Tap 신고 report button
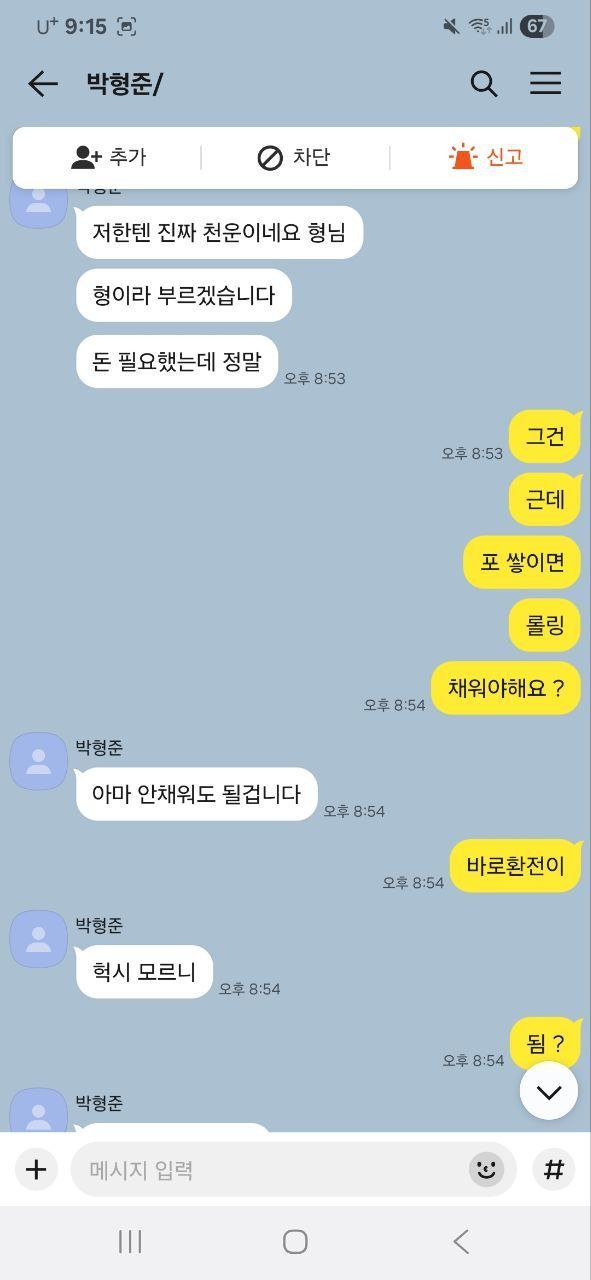This screenshot has width=591, height=1280. coord(486,157)
